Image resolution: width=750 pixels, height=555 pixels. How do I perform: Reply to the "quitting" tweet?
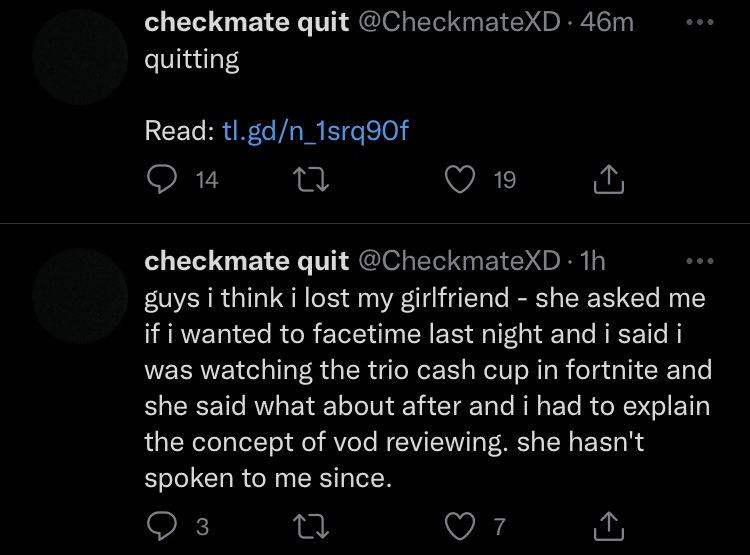click(161, 179)
